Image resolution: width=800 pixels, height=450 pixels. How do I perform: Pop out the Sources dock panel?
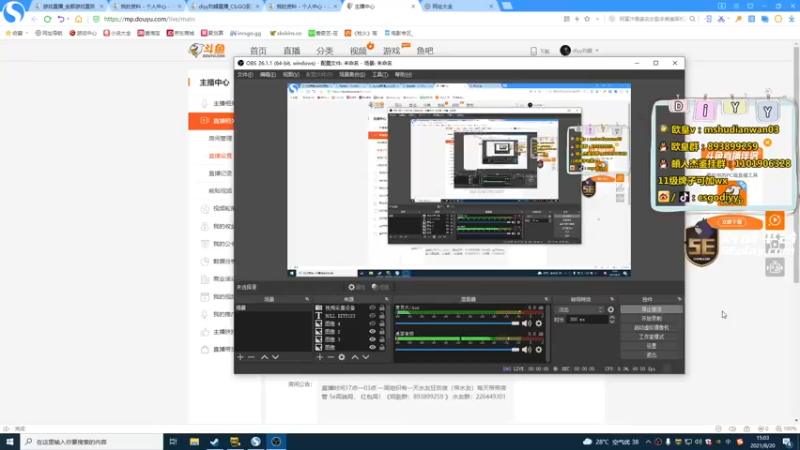(x=387, y=299)
